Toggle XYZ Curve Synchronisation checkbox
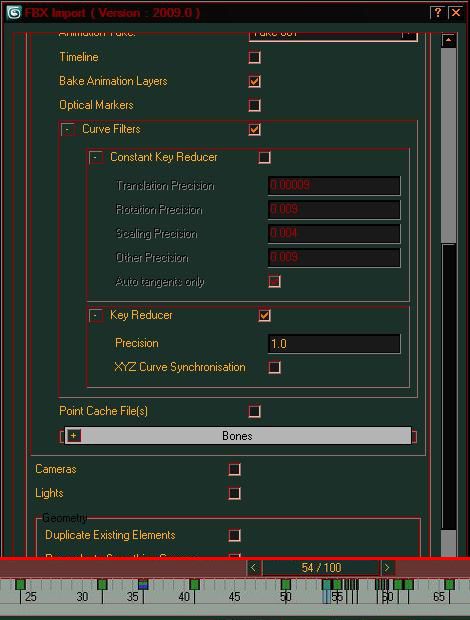Viewport: 470px width, 620px height. (x=275, y=367)
